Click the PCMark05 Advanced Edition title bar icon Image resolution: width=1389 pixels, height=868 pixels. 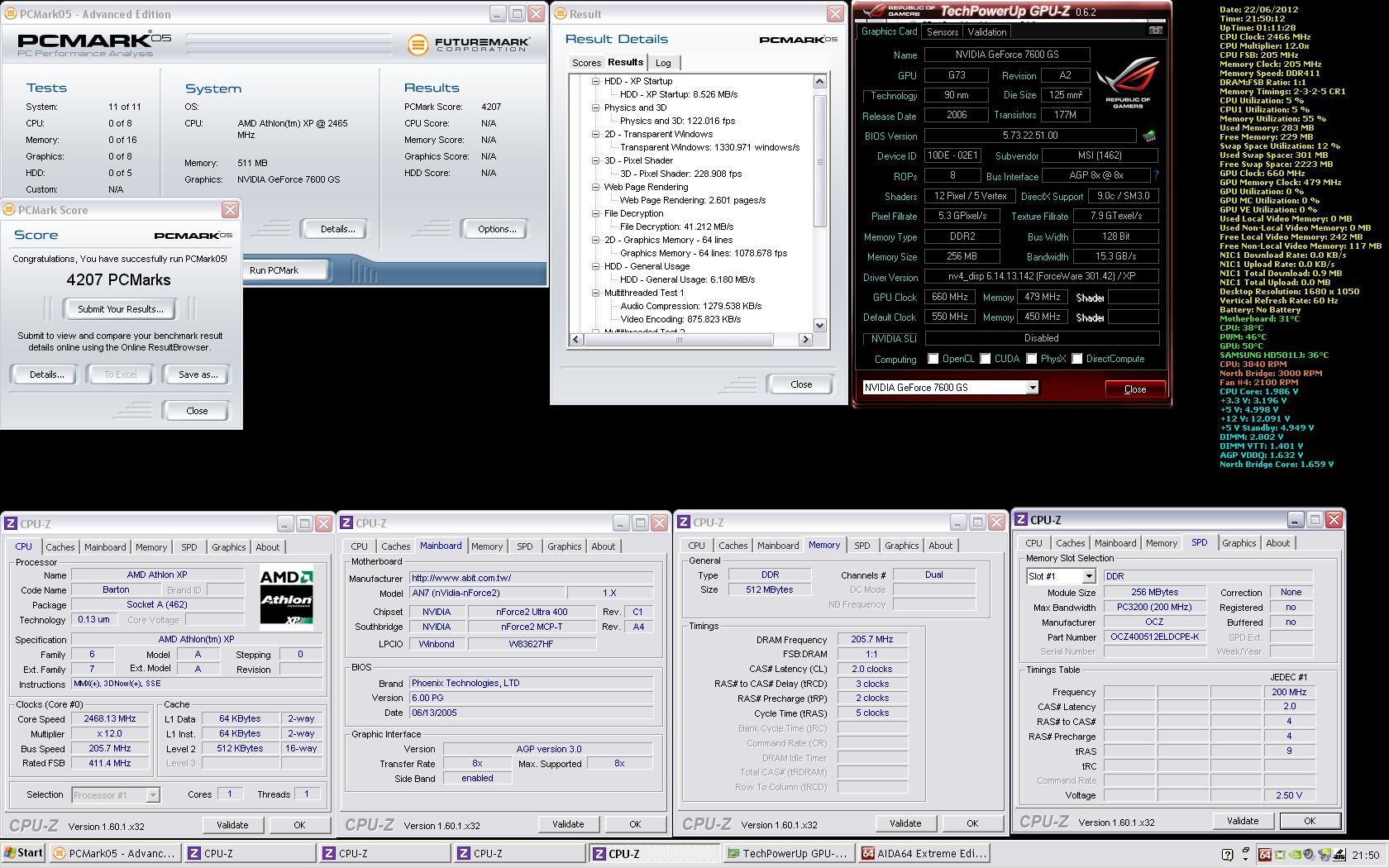tap(9, 14)
